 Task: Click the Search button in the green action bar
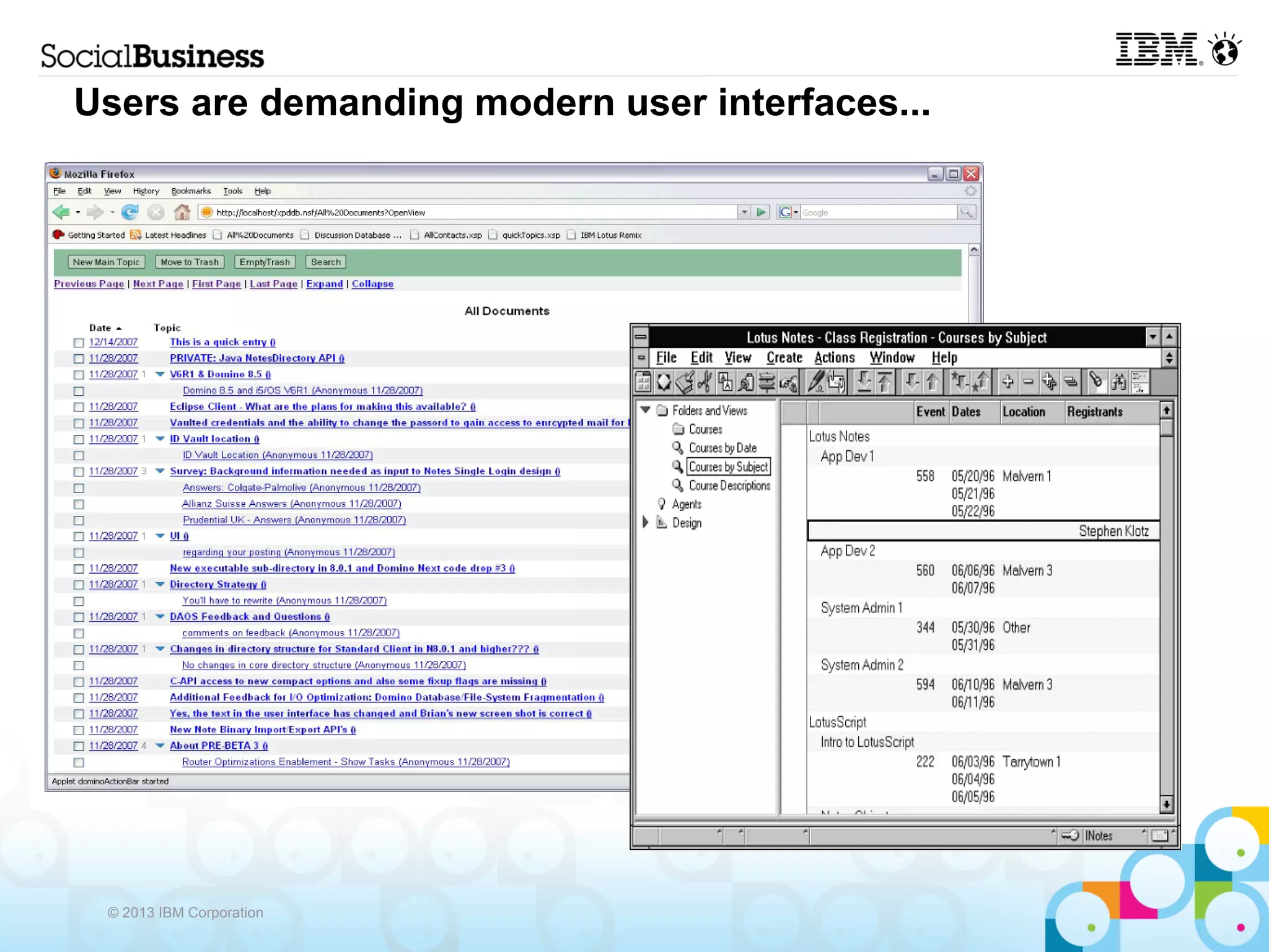click(x=326, y=262)
